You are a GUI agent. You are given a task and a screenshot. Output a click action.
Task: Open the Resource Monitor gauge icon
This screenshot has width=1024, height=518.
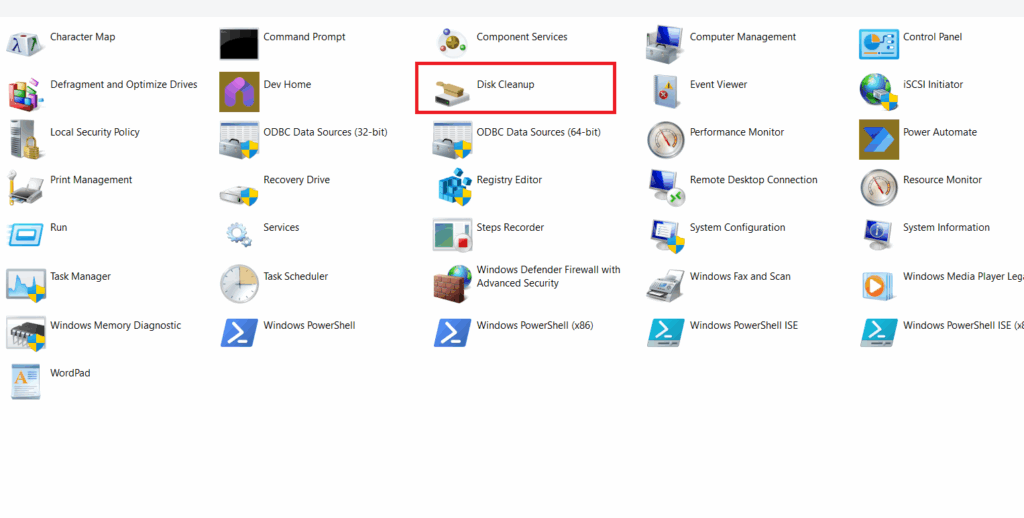point(878,187)
